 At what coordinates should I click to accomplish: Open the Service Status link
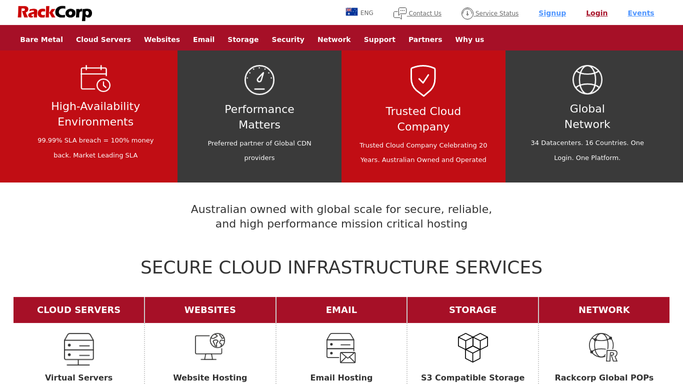click(490, 13)
